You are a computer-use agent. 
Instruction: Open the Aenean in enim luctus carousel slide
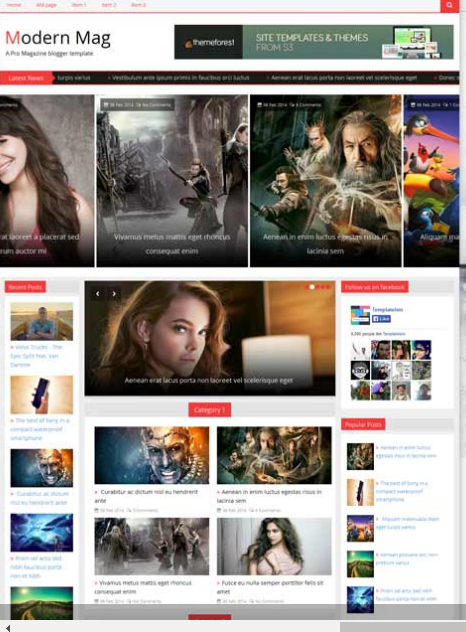(326, 181)
